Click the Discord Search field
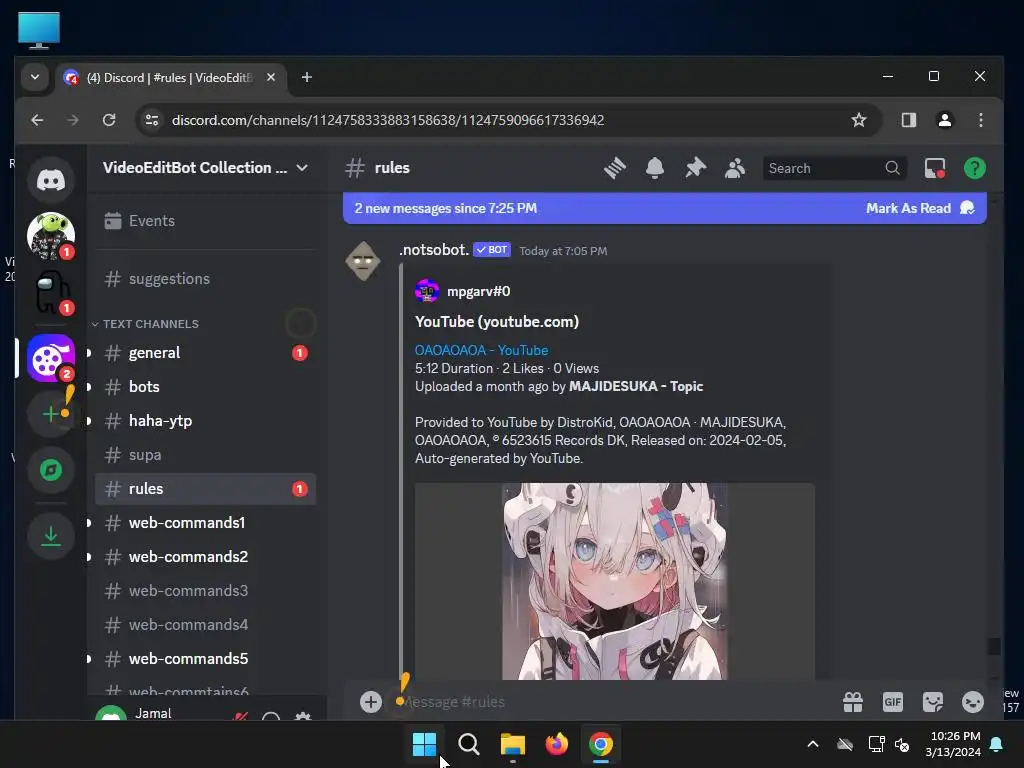This screenshot has width=1024, height=768. [x=835, y=168]
